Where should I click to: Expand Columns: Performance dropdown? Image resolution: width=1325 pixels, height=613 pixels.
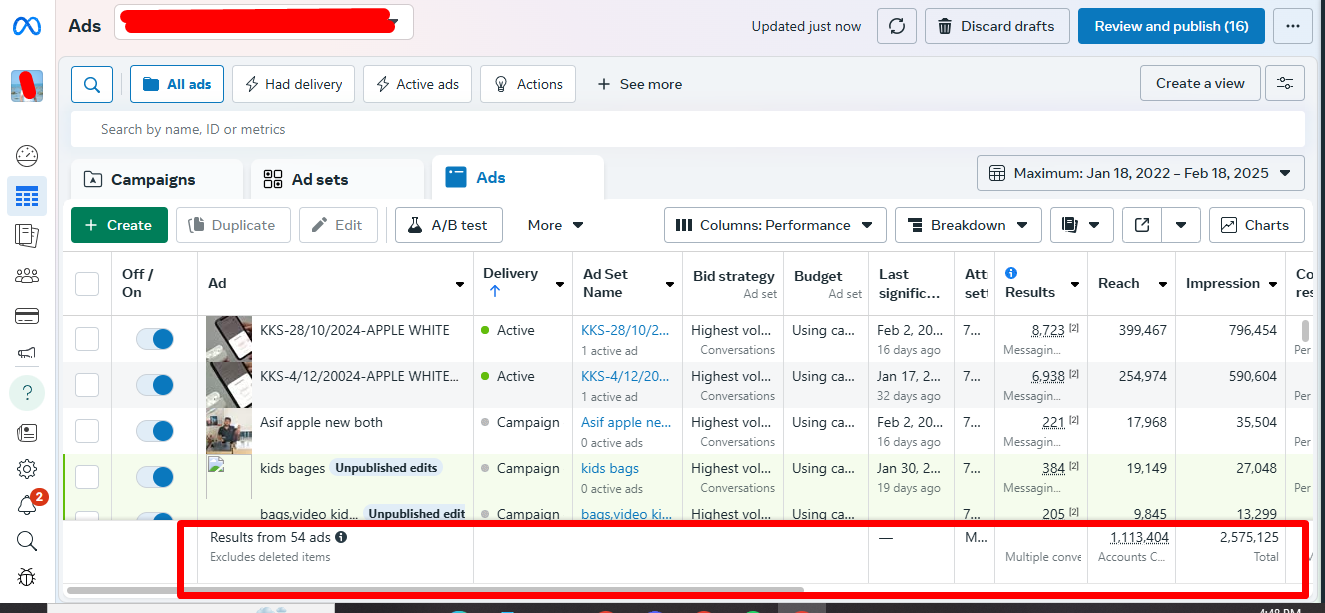[x=775, y=225]
